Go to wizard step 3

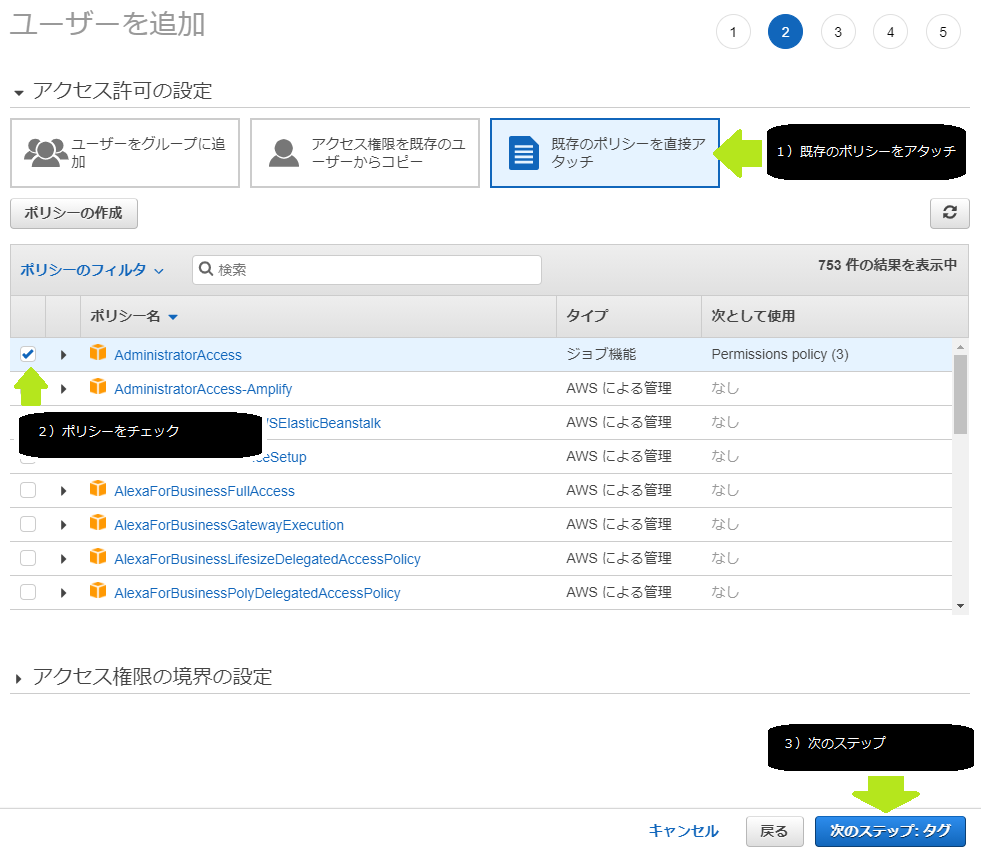(838, 32)
